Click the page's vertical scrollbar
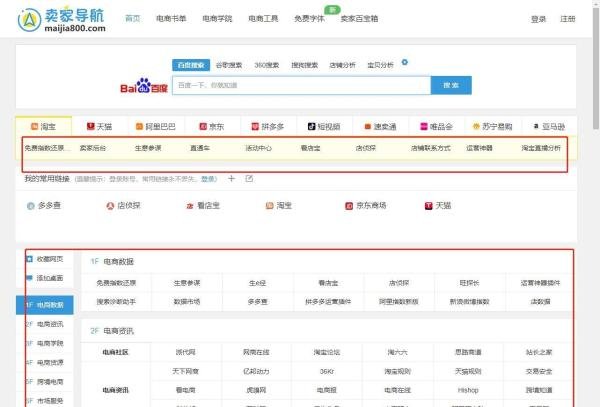The image size is (600, 407). (x=596, y=69)
